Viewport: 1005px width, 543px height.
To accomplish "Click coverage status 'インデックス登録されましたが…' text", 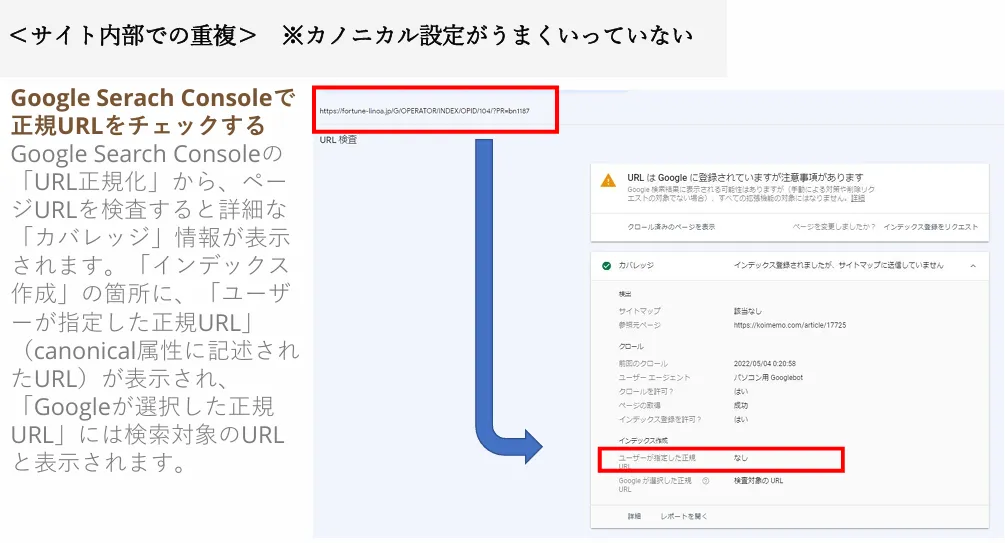I will click(x=838, y=265).
